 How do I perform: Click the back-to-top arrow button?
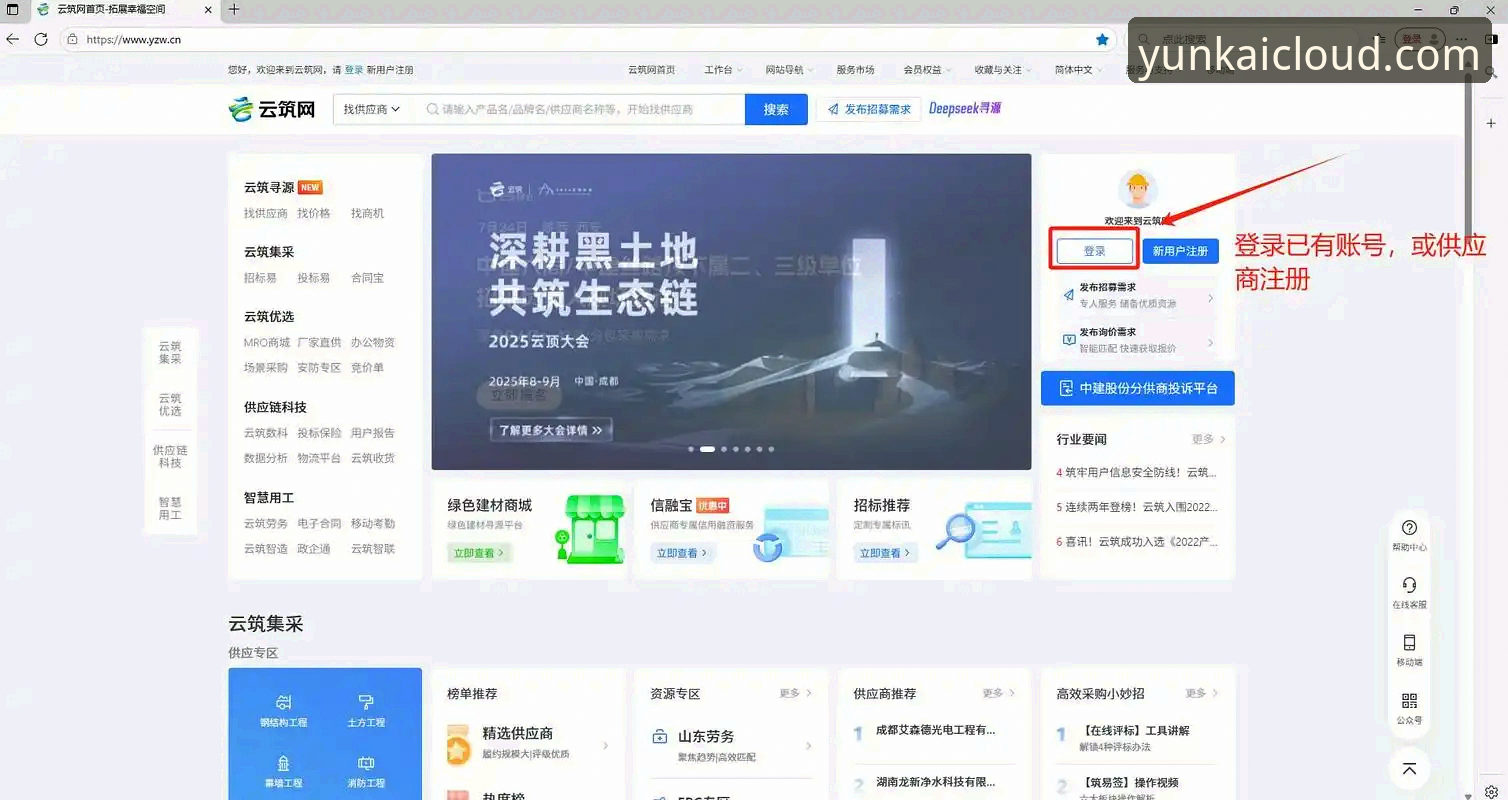coord(1409,768)
